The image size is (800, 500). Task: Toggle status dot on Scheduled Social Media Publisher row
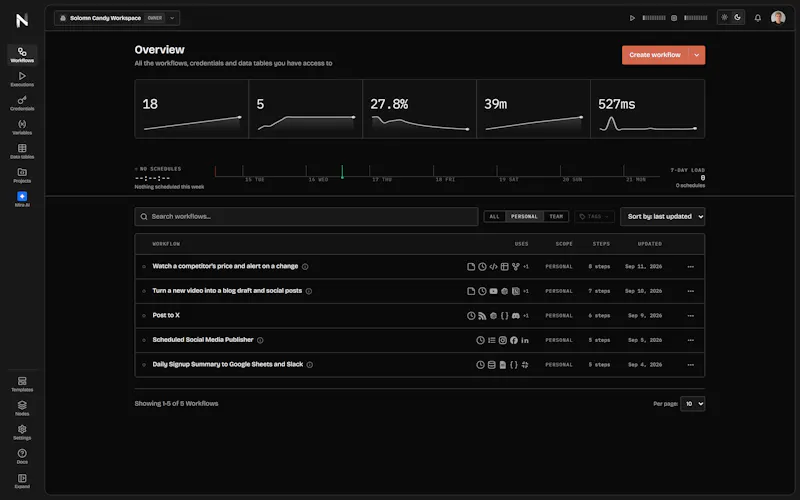point(144,340)
